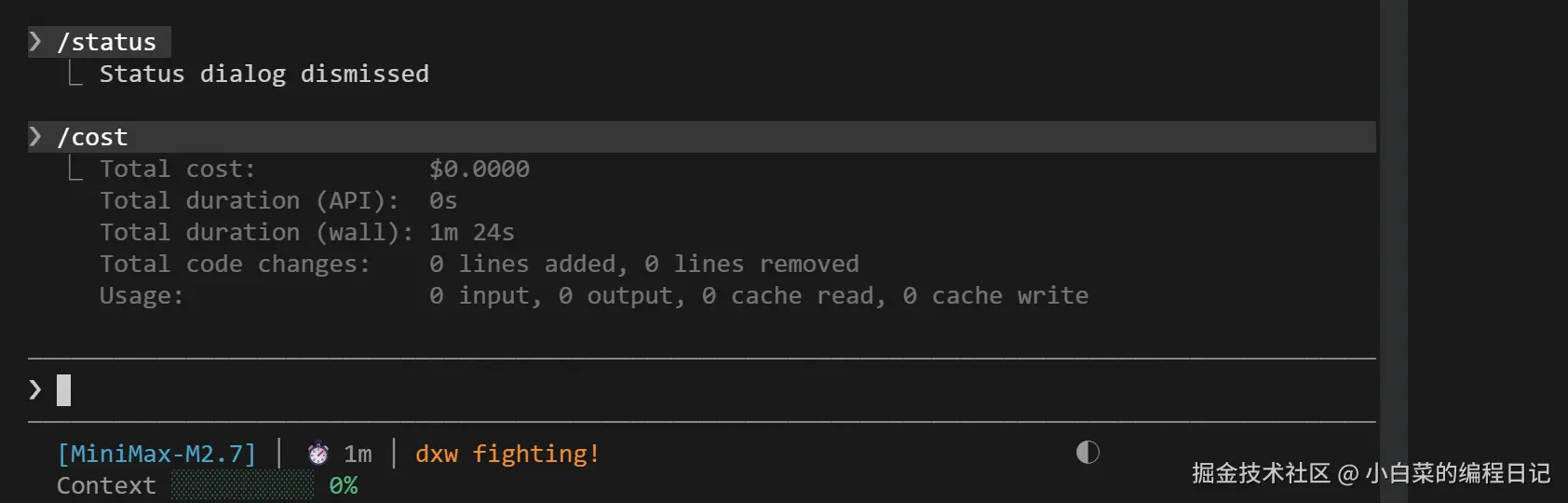Click the $0.0000 total cost value
Screen dimensions: 1568x503
pyautogui.click(x=480, y=169)
